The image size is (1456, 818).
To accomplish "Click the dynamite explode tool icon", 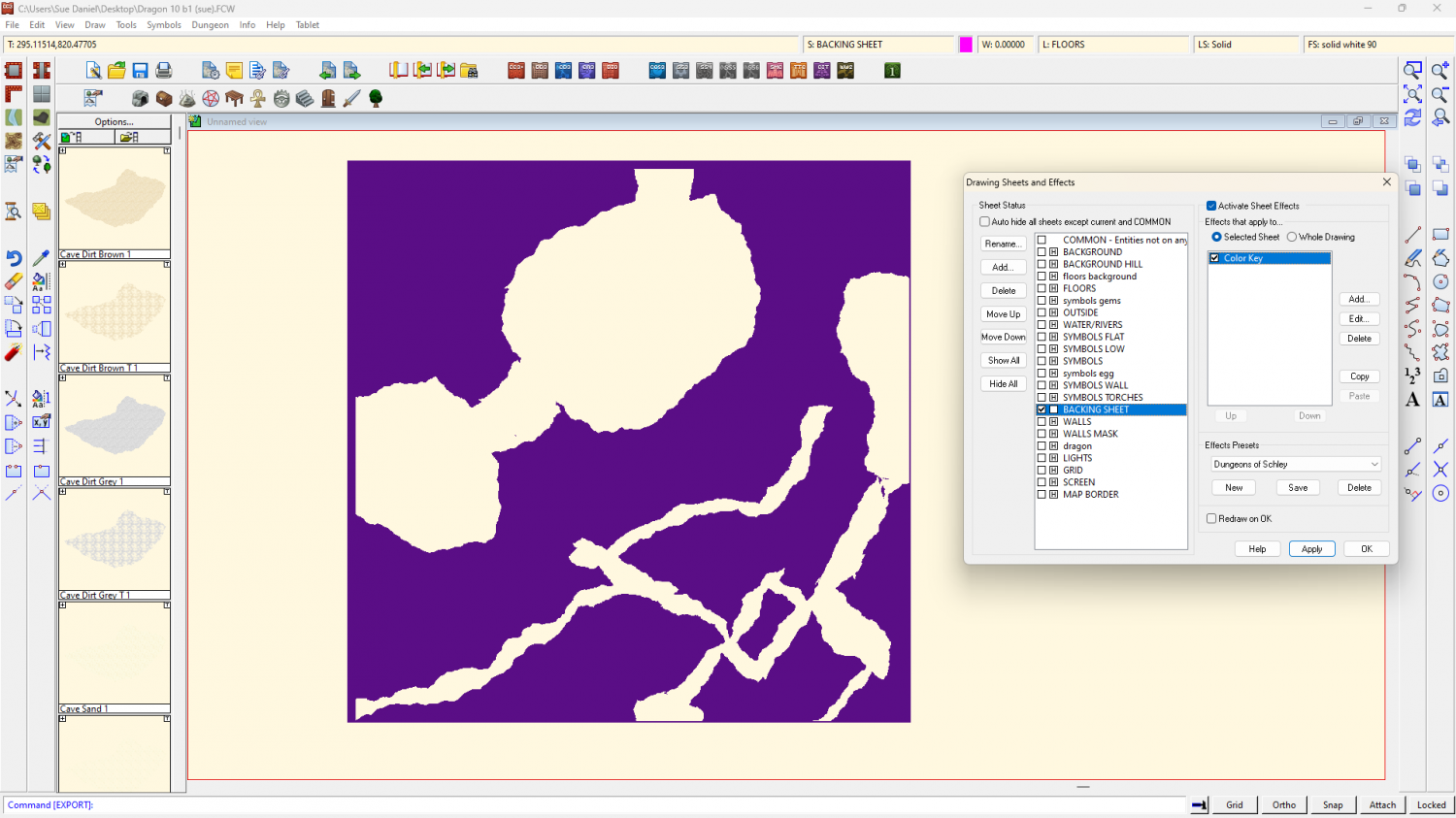I will click(x=14, y=352).
